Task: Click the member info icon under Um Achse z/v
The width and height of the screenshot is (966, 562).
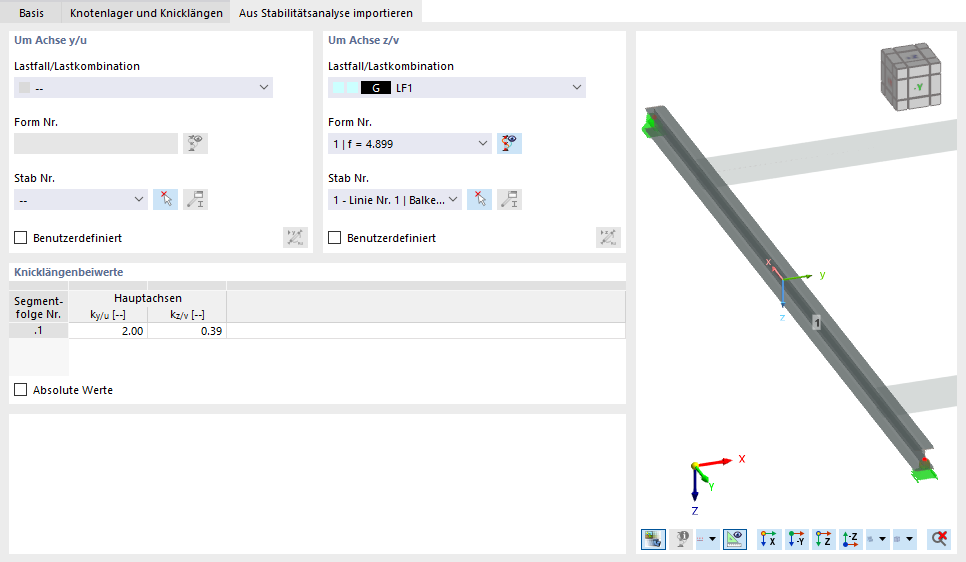Action: pos(509,200)
